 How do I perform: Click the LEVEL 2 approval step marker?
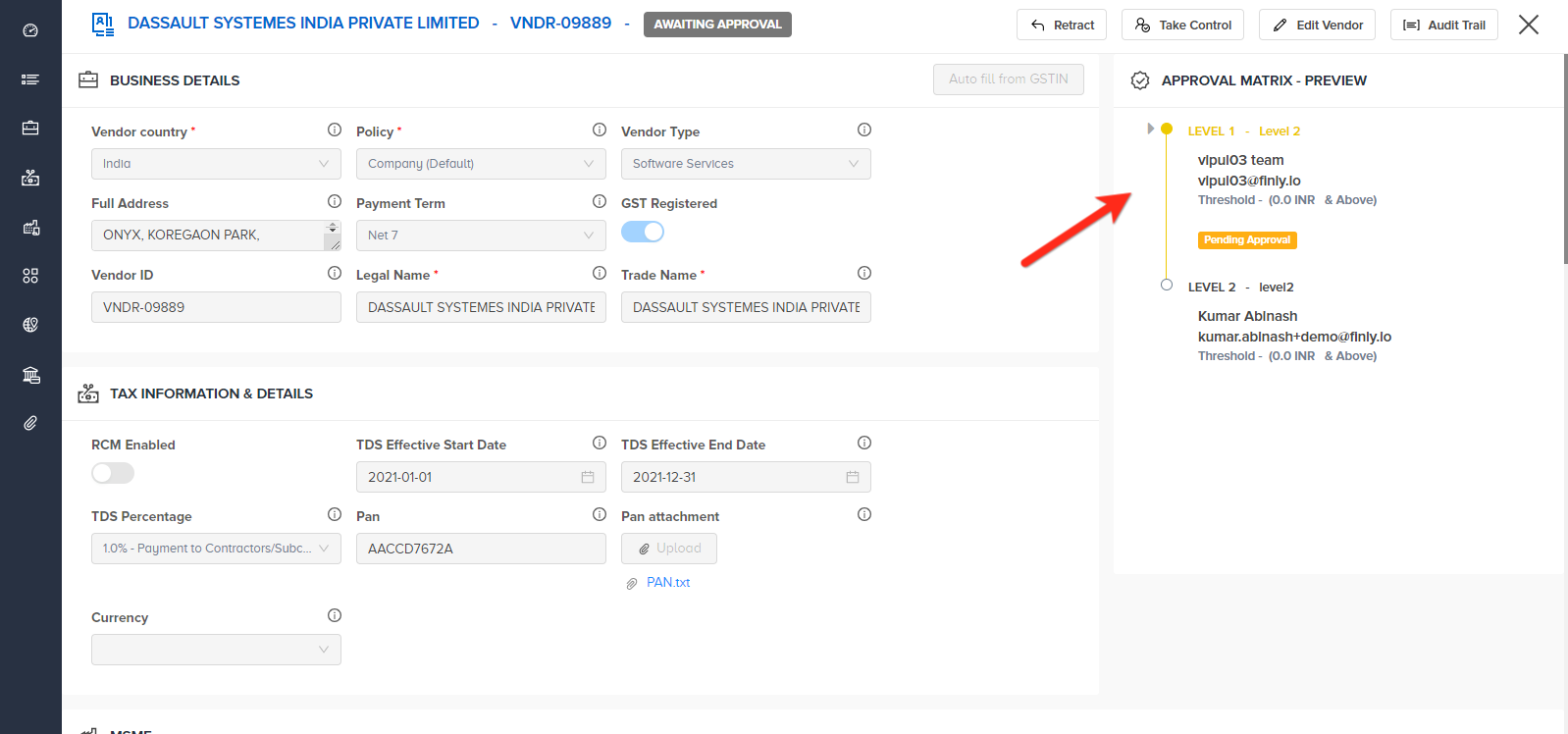pos(1167,286)
